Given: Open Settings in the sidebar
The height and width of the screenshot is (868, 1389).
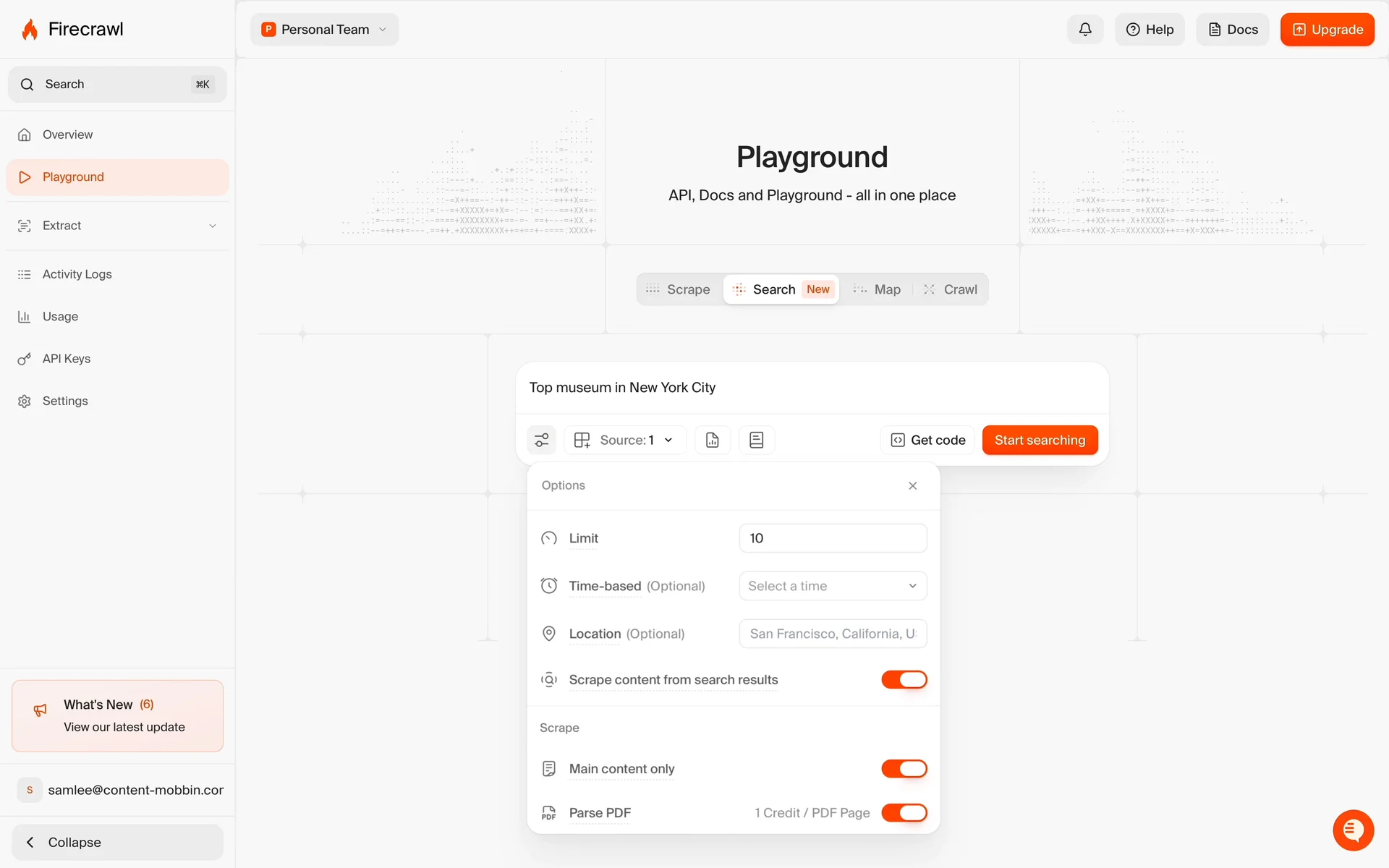Looking at the screenshot, I should click(x=64, y=401).
